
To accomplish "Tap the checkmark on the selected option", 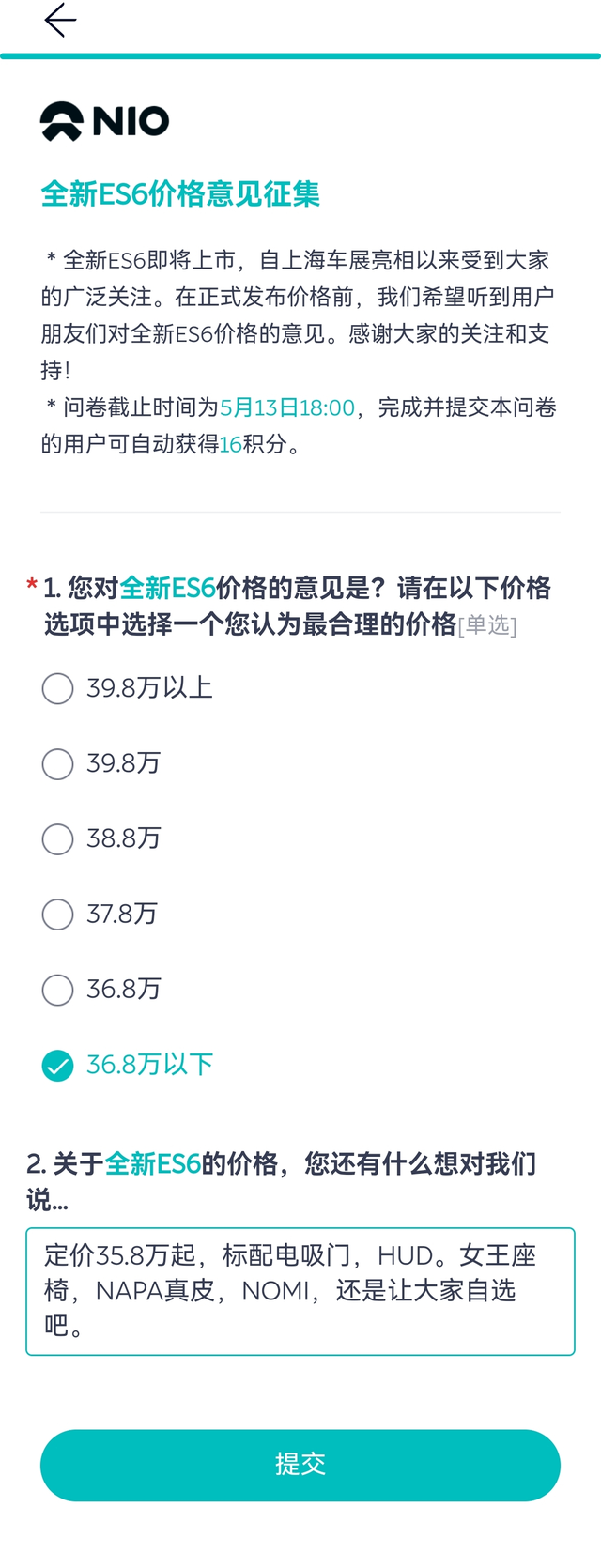I will pos(57,1066).
